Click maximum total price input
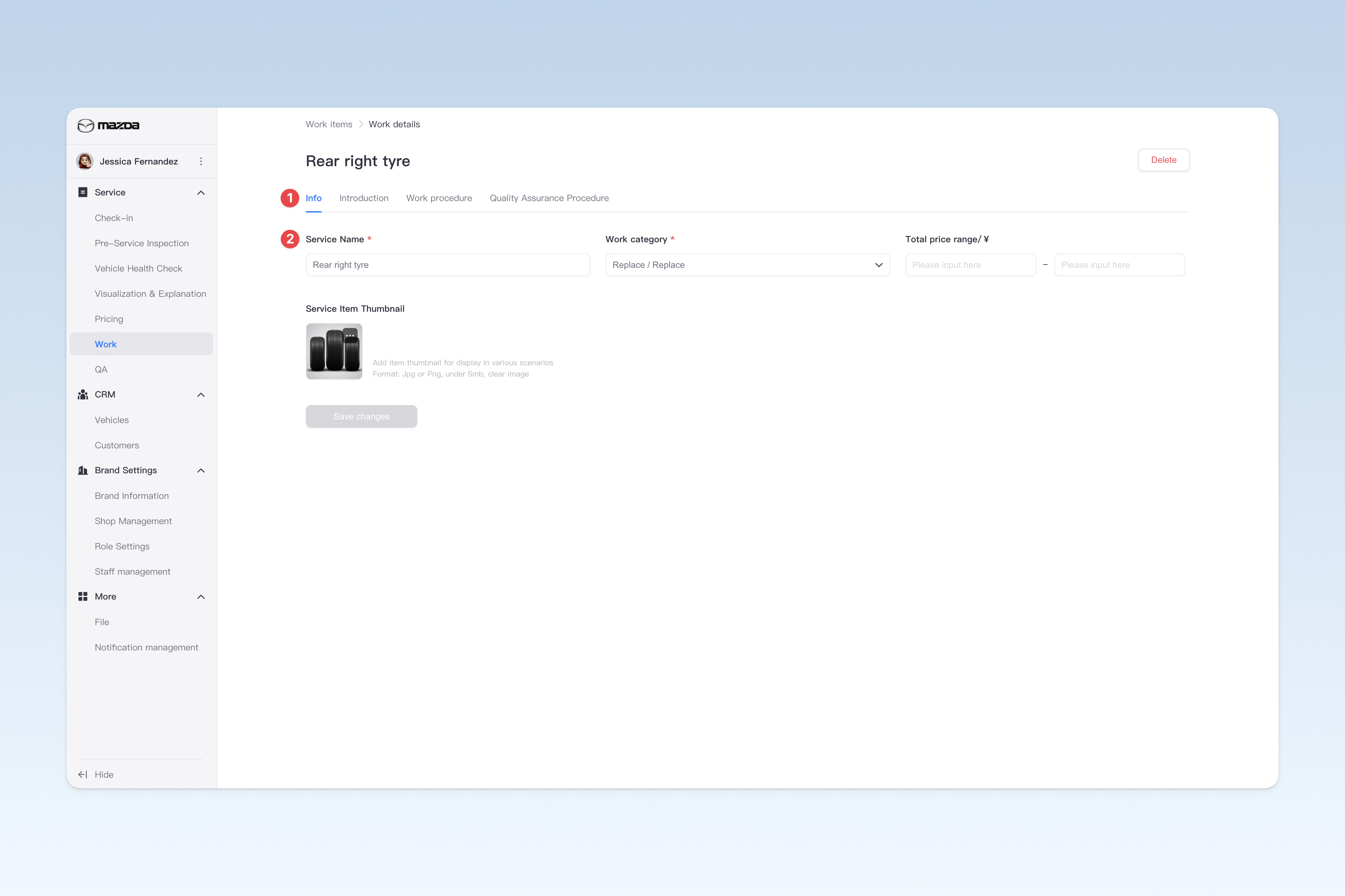Viewport: 1345px width, 896px height. point(1119,265)
